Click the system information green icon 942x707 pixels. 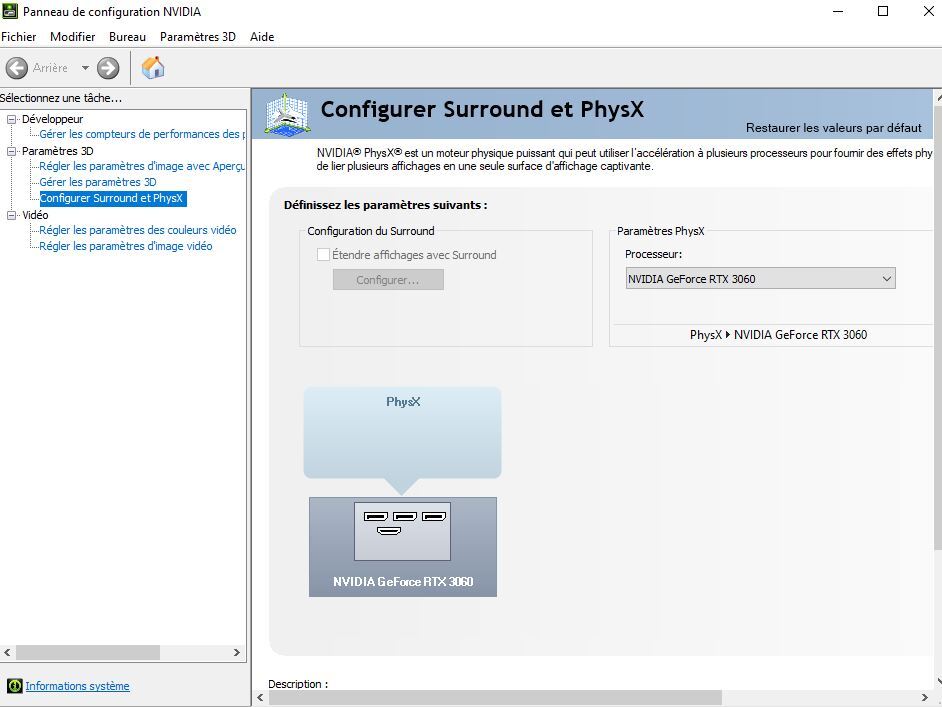[14, 685]
